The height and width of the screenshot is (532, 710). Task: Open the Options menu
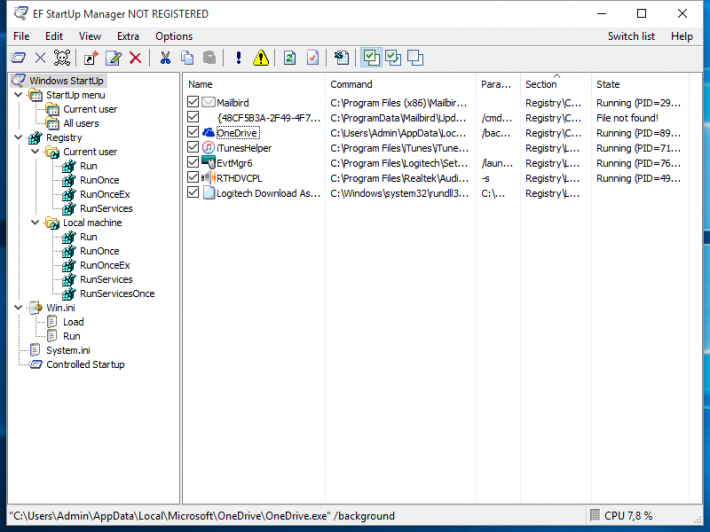point(174,36)
